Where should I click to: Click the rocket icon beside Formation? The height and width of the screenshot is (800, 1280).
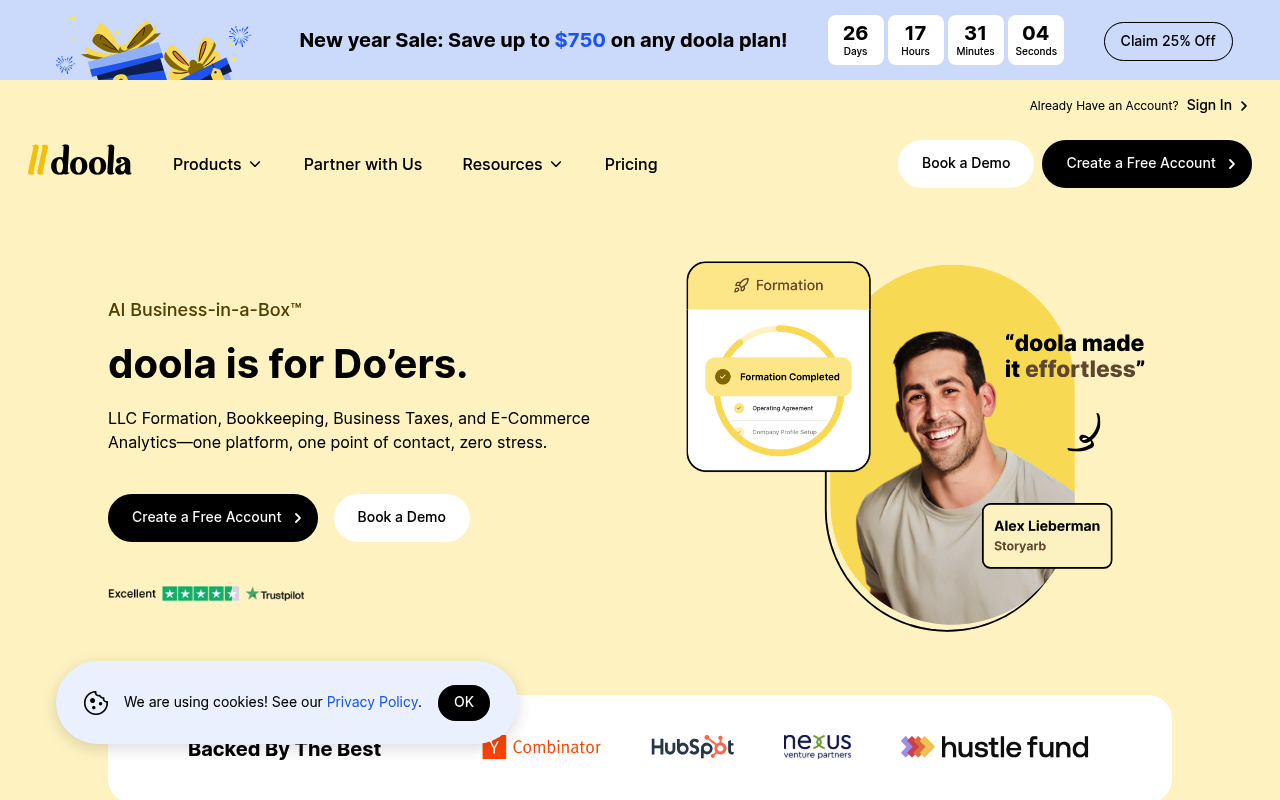pyautogui.click(x=741, y=285)
